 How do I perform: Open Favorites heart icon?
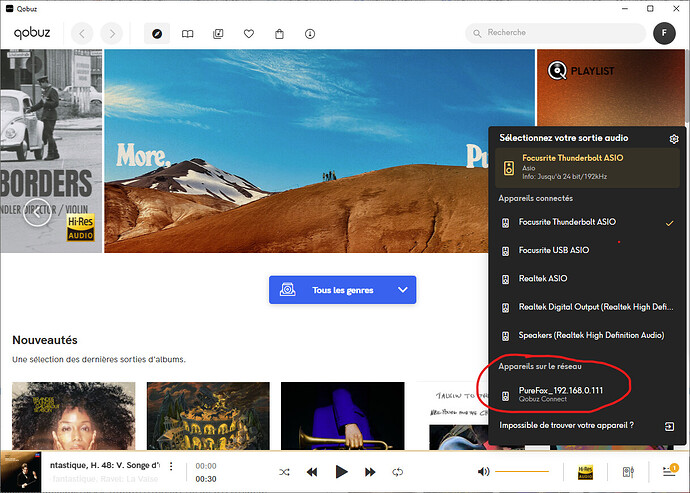pyautogui.click(x=249, y=34)
